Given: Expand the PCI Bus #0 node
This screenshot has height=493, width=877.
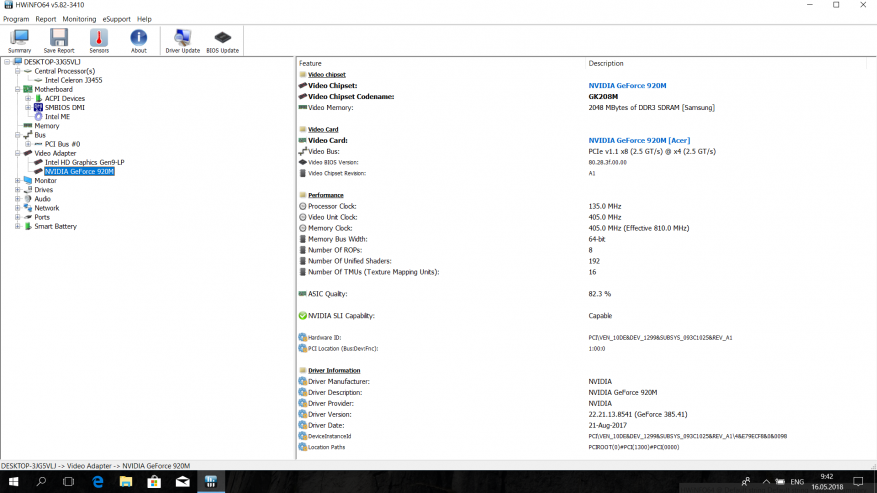Looking at the screenshot, I should (x=28, y=144).
